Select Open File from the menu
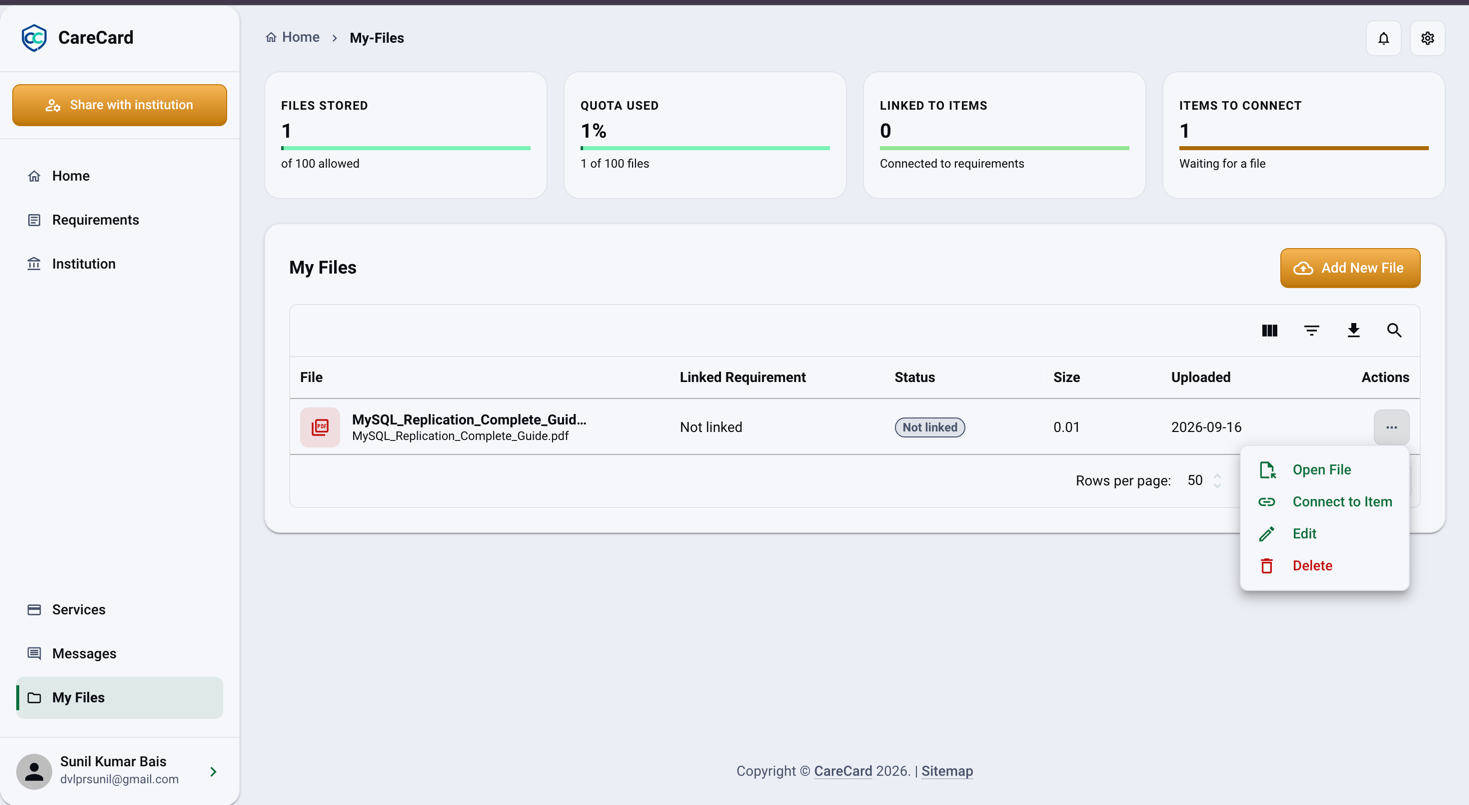Viewport: 1469px width, 805px height. point(1325,470)
